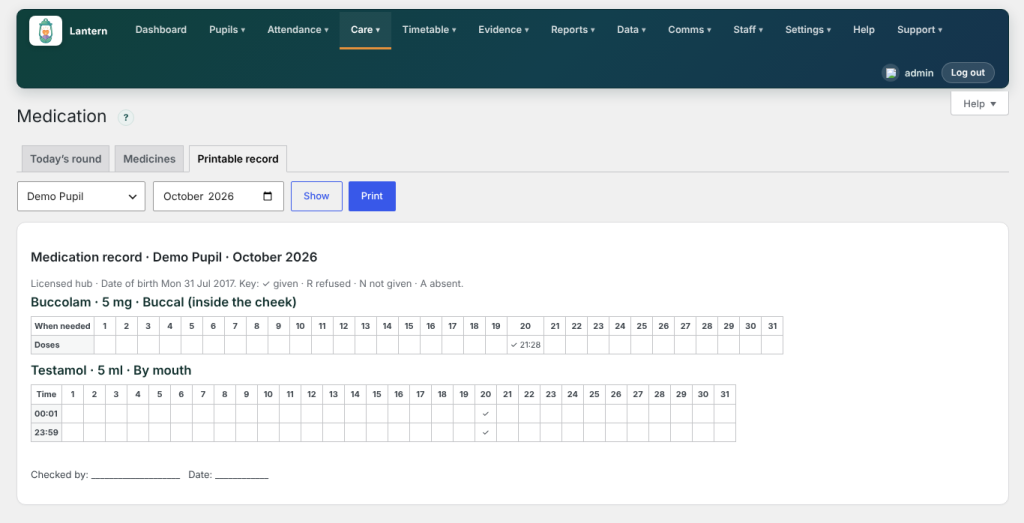Open the Care menu

(365, 29)
